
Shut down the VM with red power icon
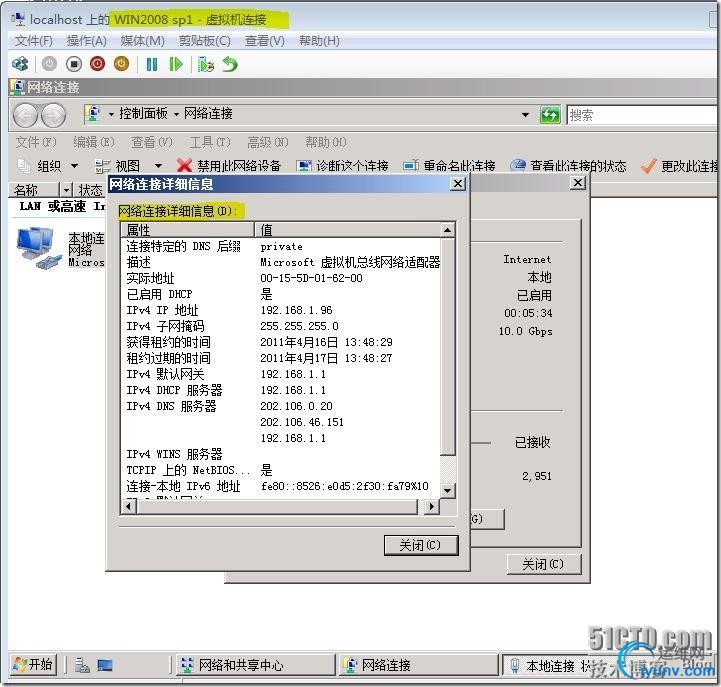[97, 64]
